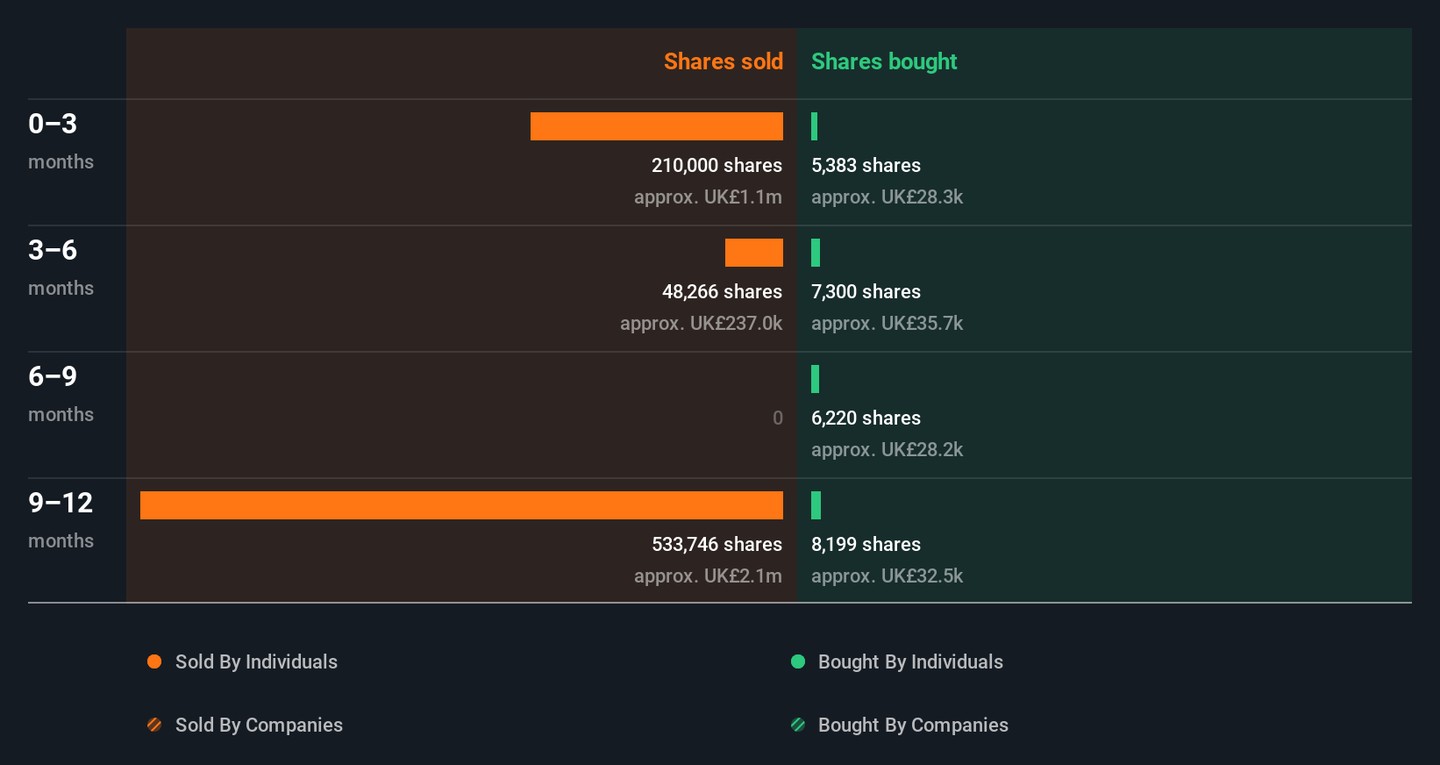Click the 0–3 months green bought bar
The image size is (1440, 765).
[815, 127]
